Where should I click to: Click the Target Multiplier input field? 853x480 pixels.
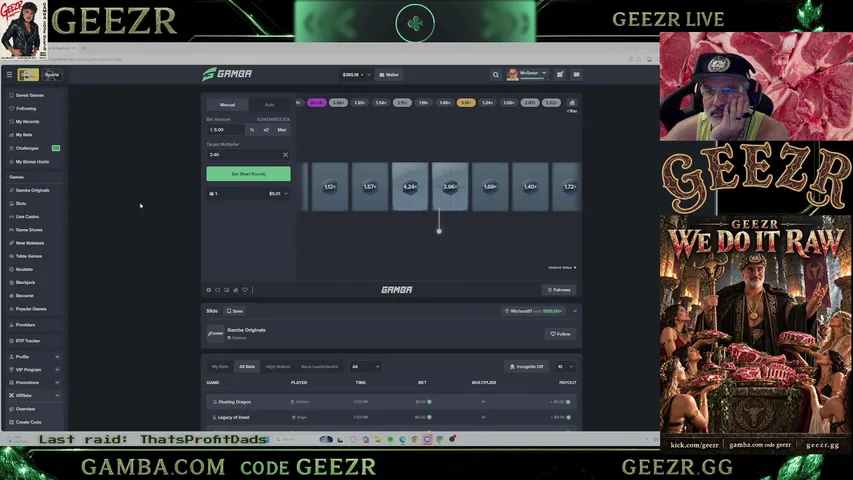click(x=243, y=155)
